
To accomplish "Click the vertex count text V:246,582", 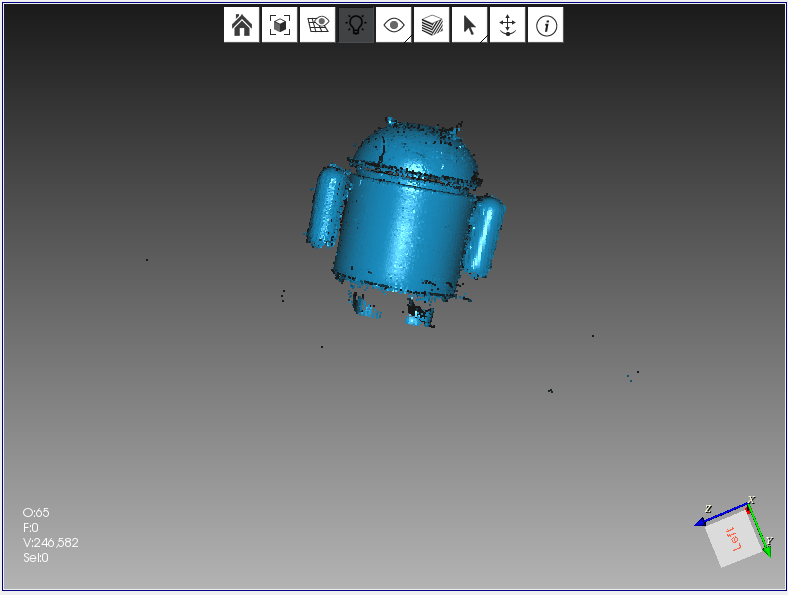I will 51,543.
